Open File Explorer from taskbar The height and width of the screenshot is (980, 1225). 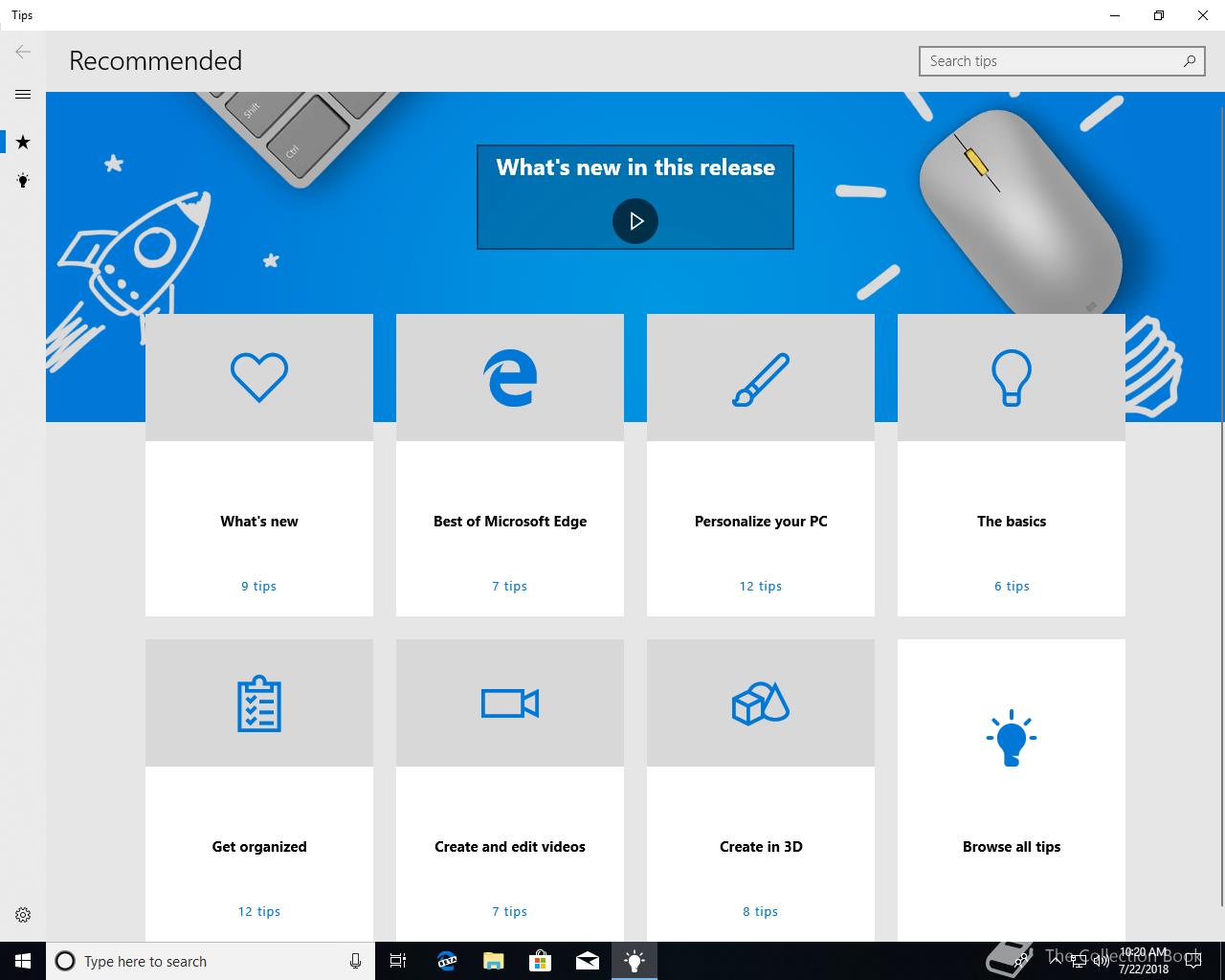[x=494, y=961]
